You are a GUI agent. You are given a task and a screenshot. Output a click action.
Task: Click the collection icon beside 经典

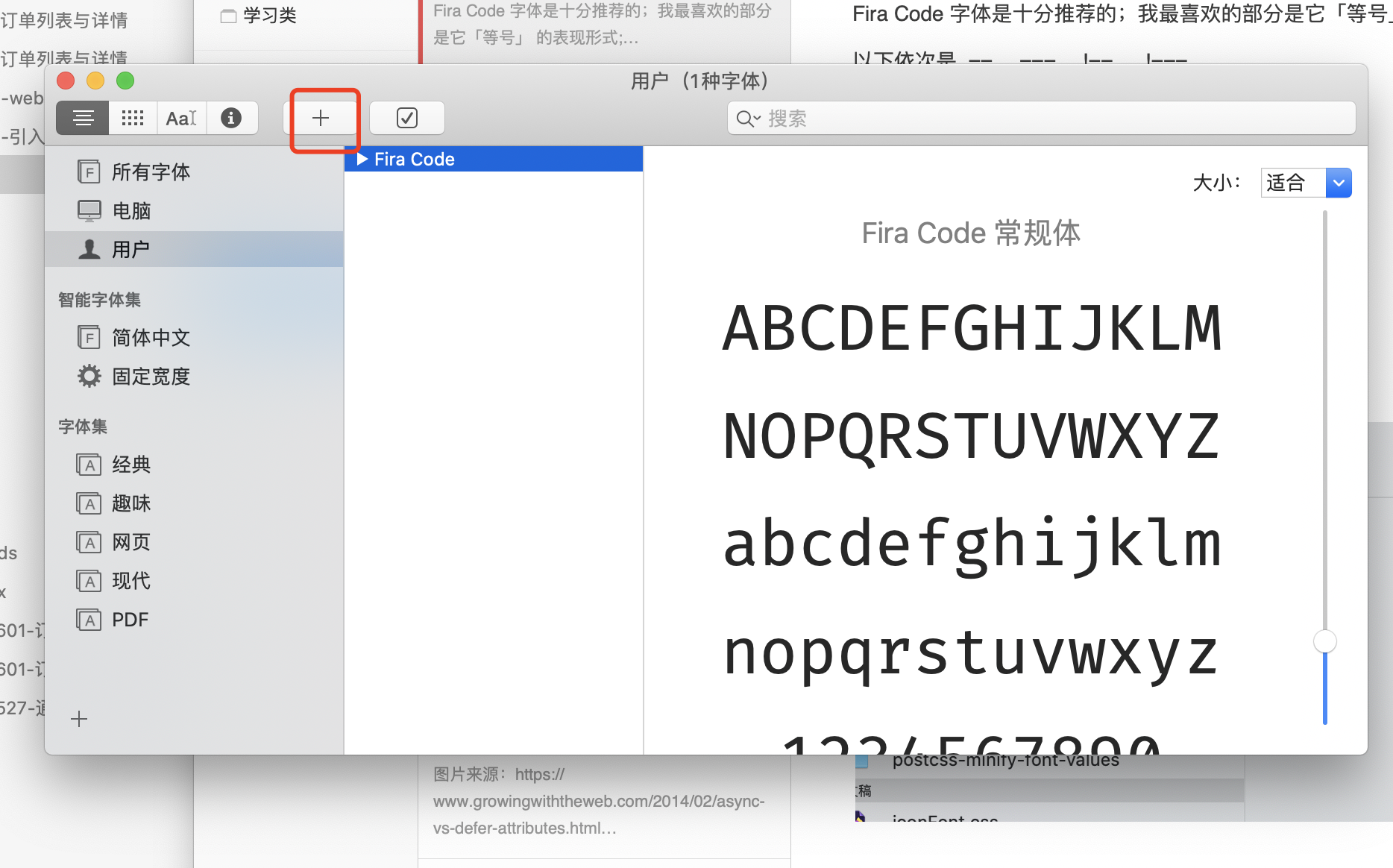(x=89, y=465)
